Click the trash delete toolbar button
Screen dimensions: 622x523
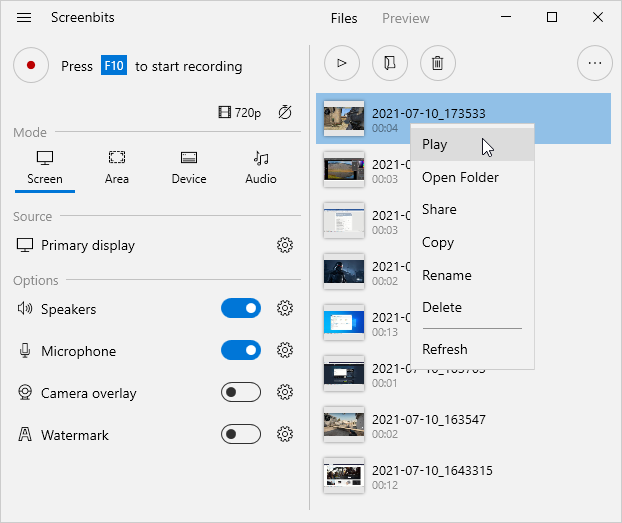(438, 63)
